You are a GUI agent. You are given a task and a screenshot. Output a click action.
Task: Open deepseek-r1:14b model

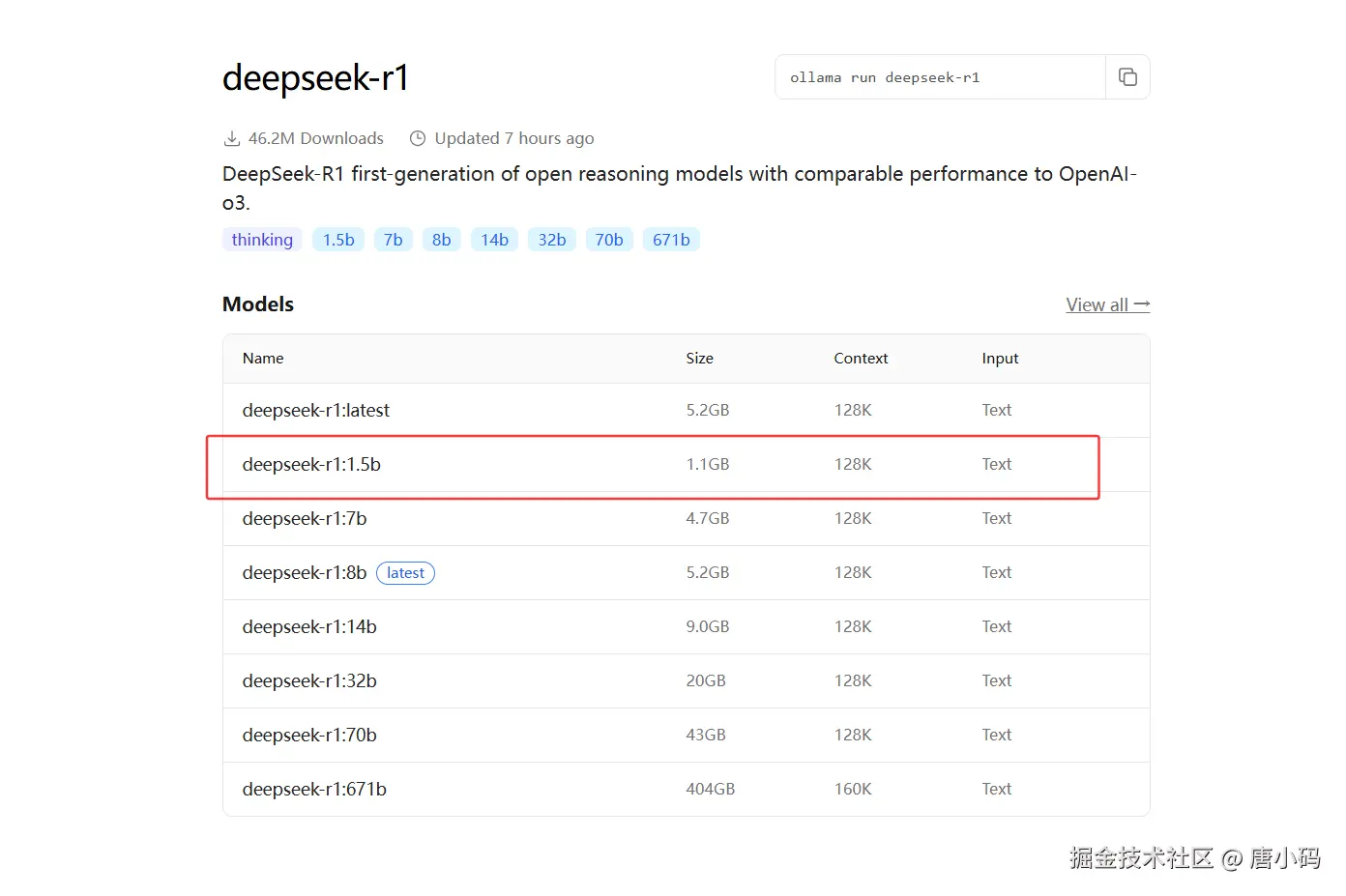[x=309, y=626]
